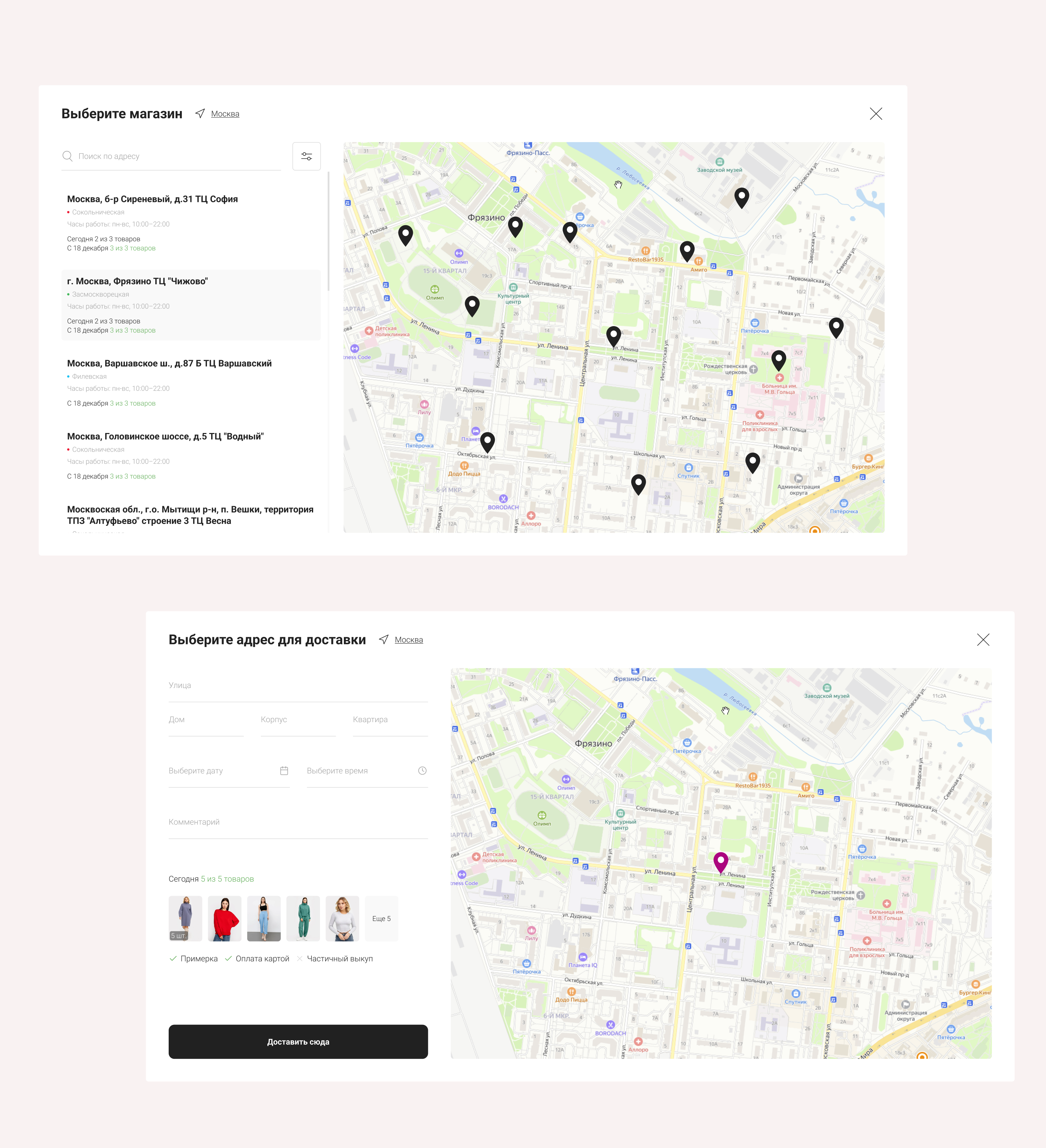Click the search magnifier icon in store search
Screen dimensions: 1046x1148
[x=67, y=156]
